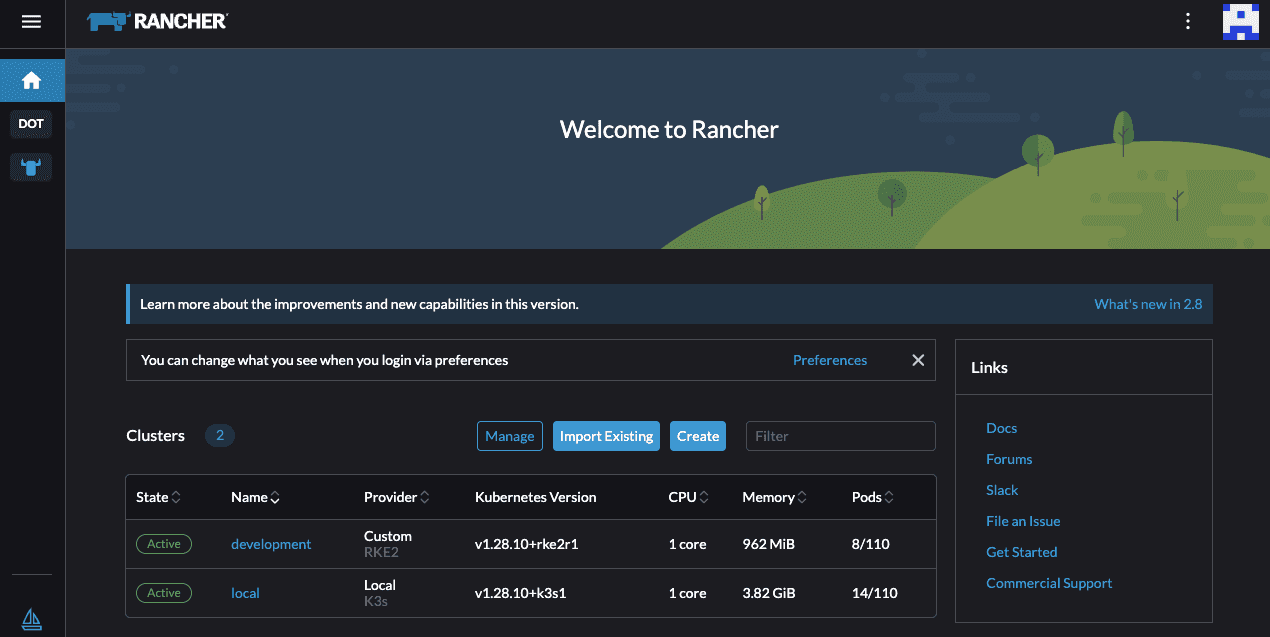1270x637 pixels.
Task: Sort clusters by State column
Action: click(158, 497)
